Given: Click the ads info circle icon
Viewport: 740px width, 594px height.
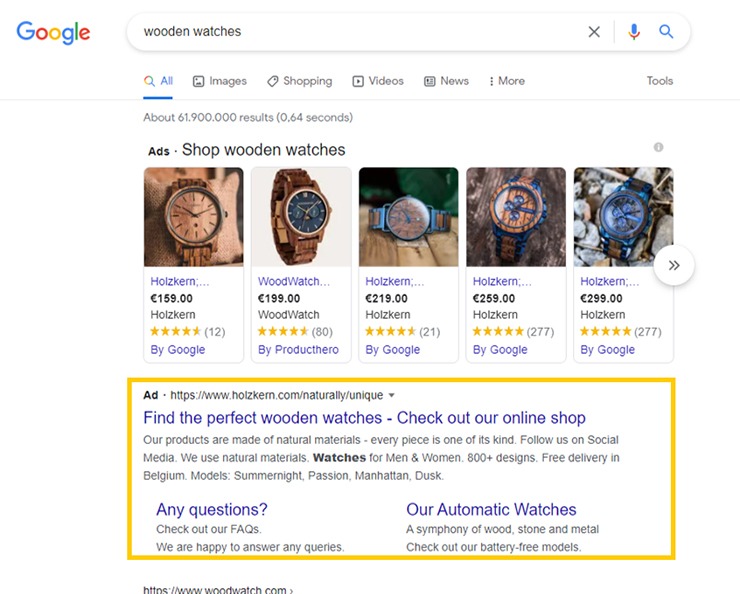Looking at the screenshot, I should (658, 147).
